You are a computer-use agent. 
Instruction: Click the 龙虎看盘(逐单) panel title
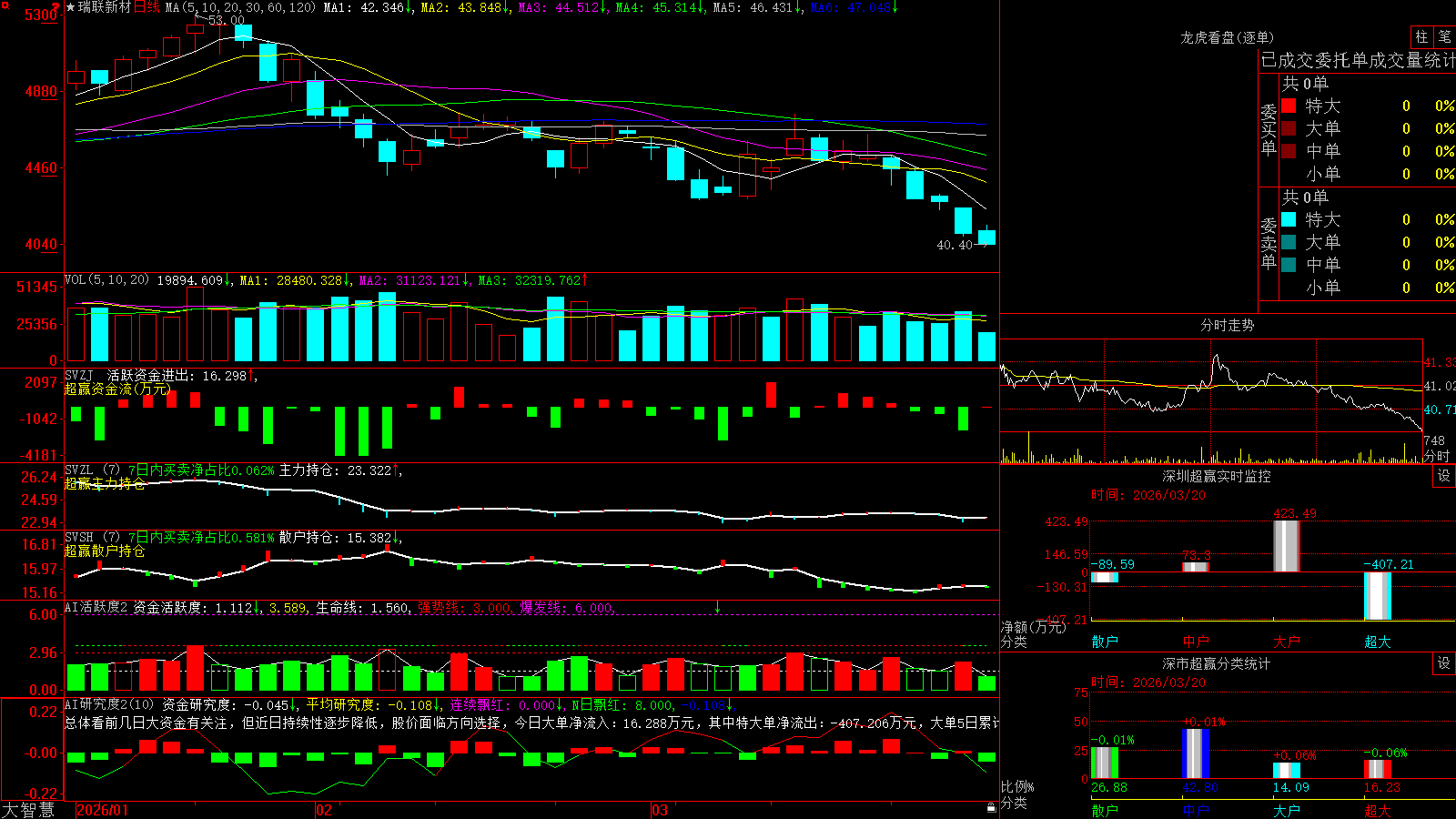pos(1227,37)
